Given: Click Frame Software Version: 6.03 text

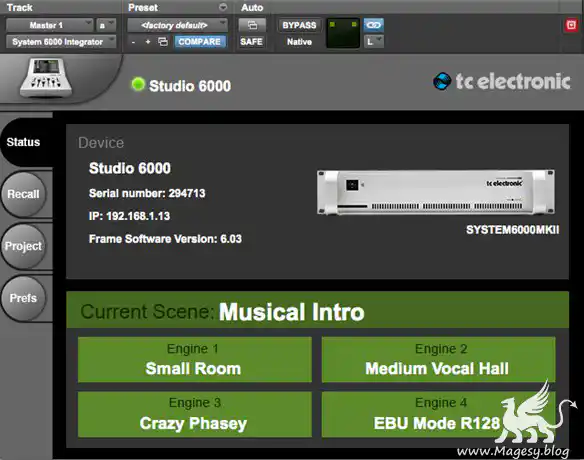Looking at the screenshot, I should (x=165, y=239).
